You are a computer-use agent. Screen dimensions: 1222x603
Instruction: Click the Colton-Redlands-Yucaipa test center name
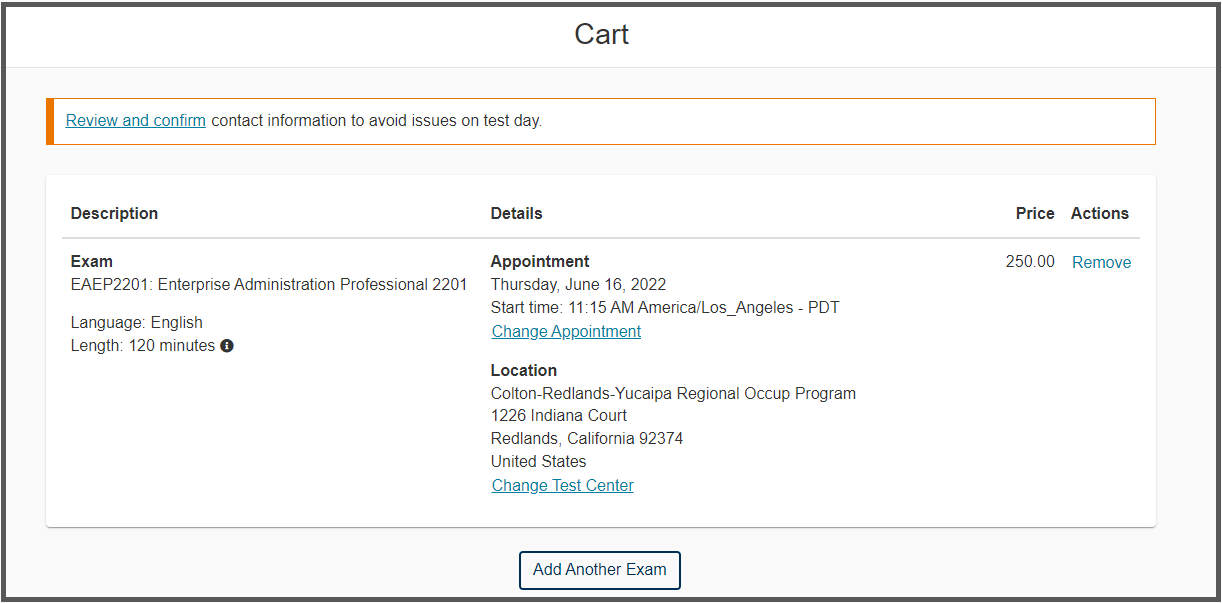[x=673, y=394]
